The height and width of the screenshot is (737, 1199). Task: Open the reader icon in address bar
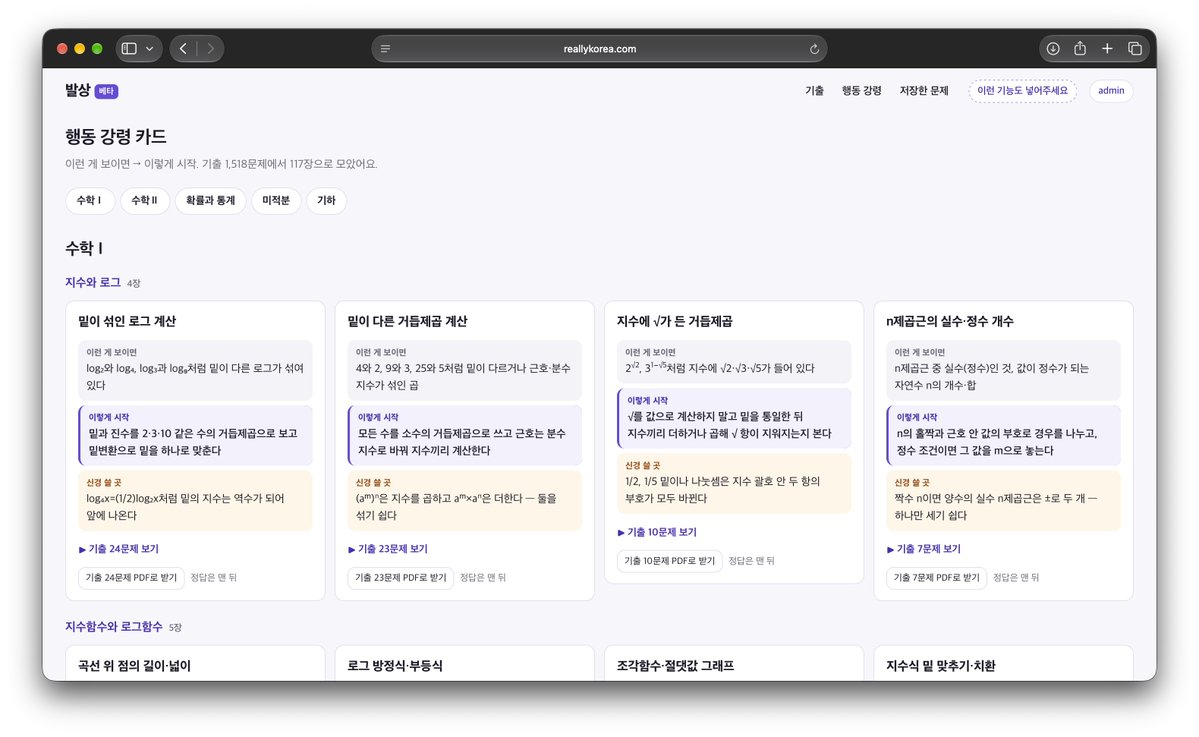[385, 49]
